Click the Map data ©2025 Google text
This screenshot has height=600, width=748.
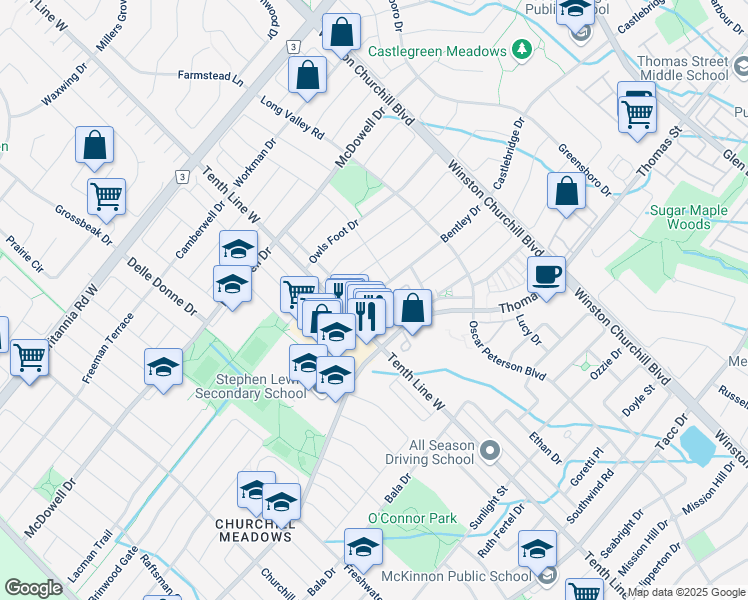pyautogui.click(x=686, y=592)
